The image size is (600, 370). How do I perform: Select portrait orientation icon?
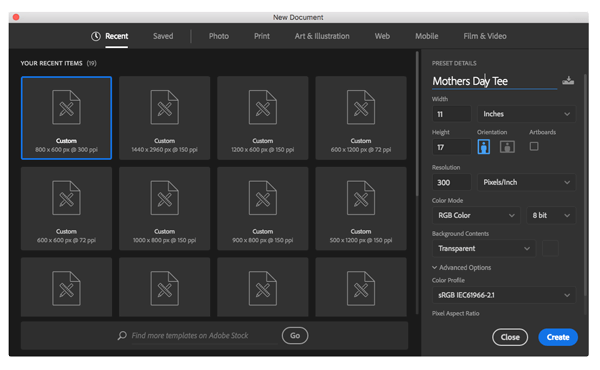point(484,147)
